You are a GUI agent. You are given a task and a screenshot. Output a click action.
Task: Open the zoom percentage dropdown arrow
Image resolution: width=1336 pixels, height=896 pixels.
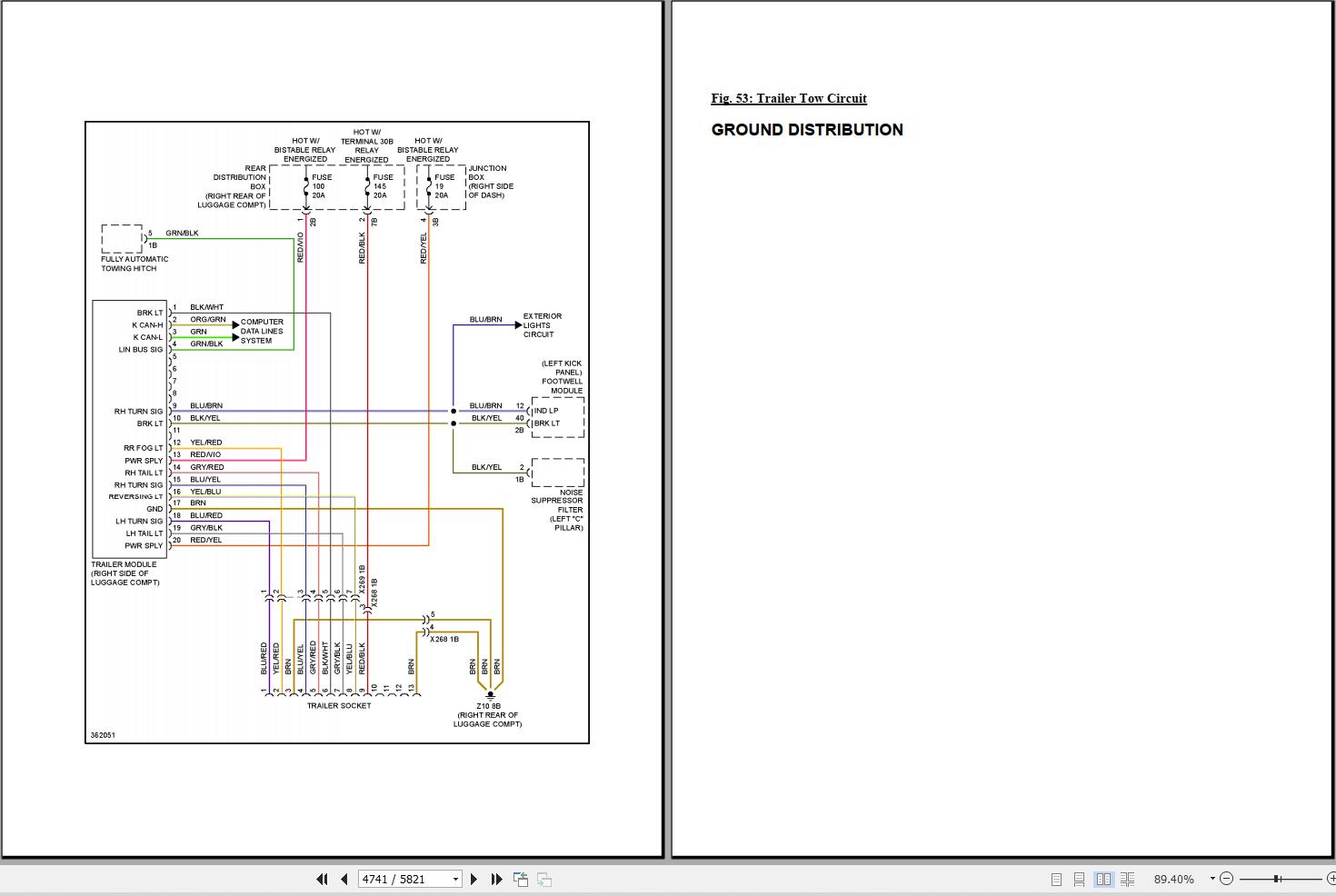pyautogui.click(x=1212, y=879)
